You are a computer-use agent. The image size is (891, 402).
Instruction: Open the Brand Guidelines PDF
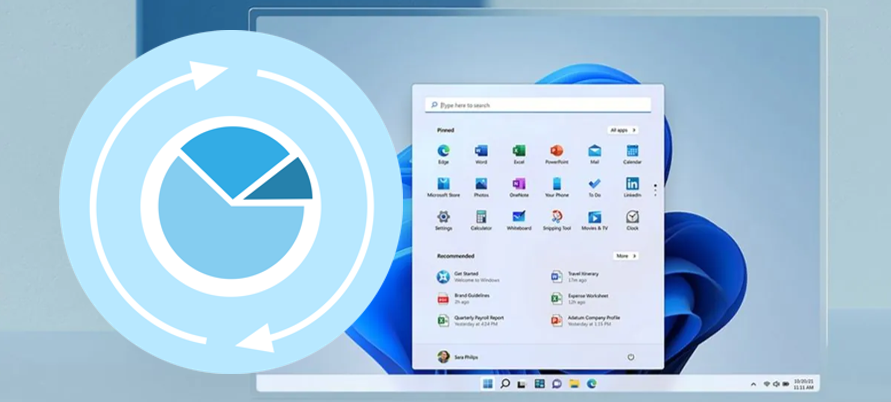click(464, 299)
